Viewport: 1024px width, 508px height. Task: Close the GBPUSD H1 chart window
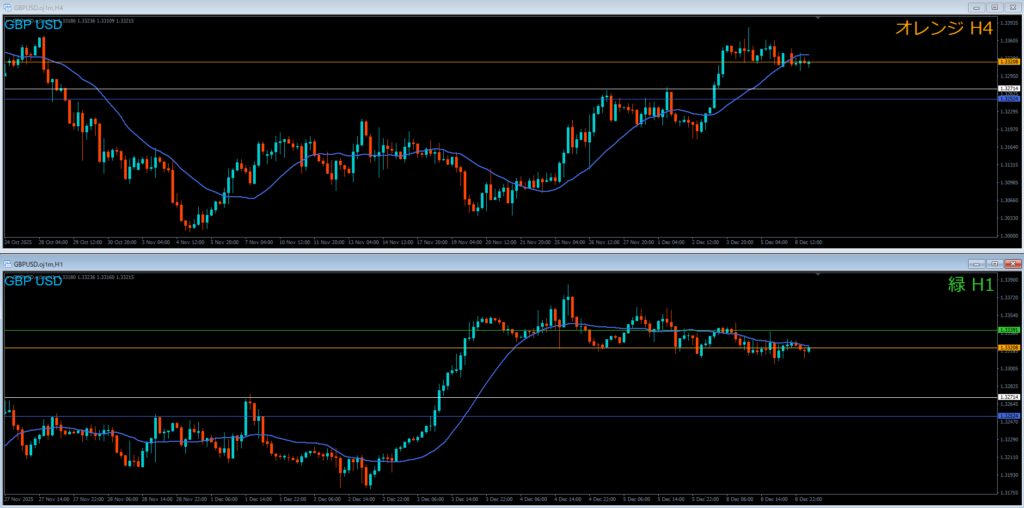pyautogui.click(x=1012, y=264)
